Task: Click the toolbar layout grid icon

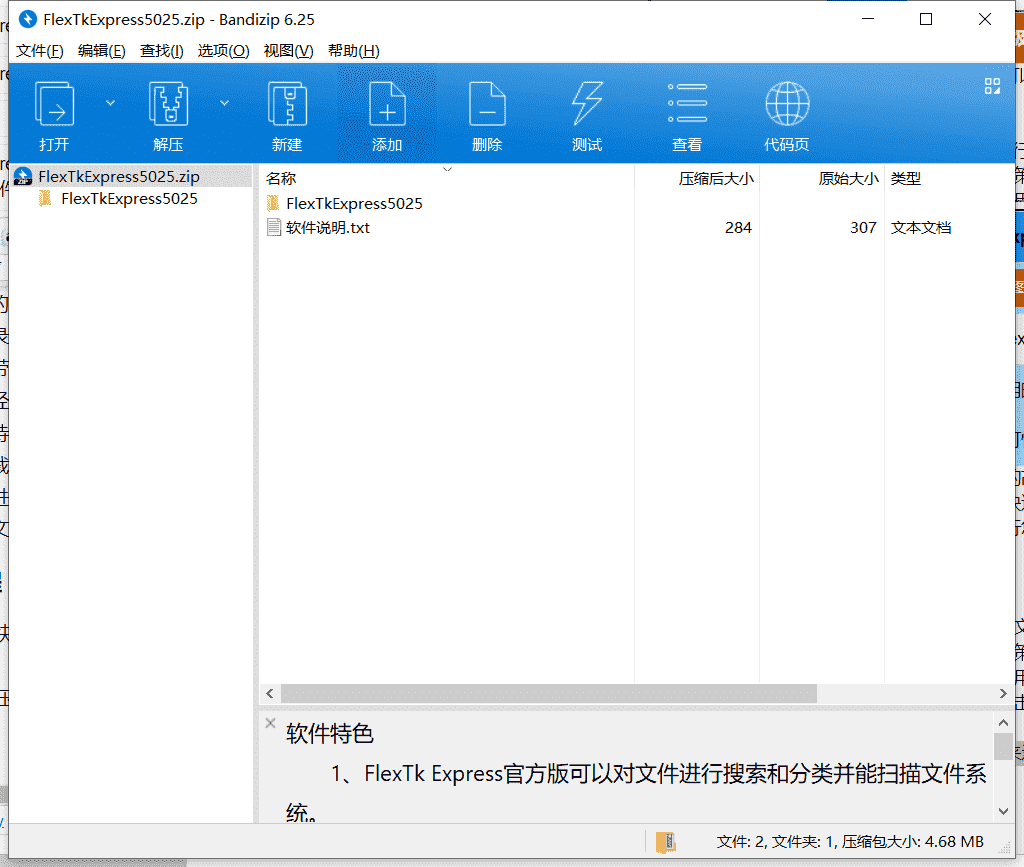Action: pyautogui.click(x=992, y=86)
